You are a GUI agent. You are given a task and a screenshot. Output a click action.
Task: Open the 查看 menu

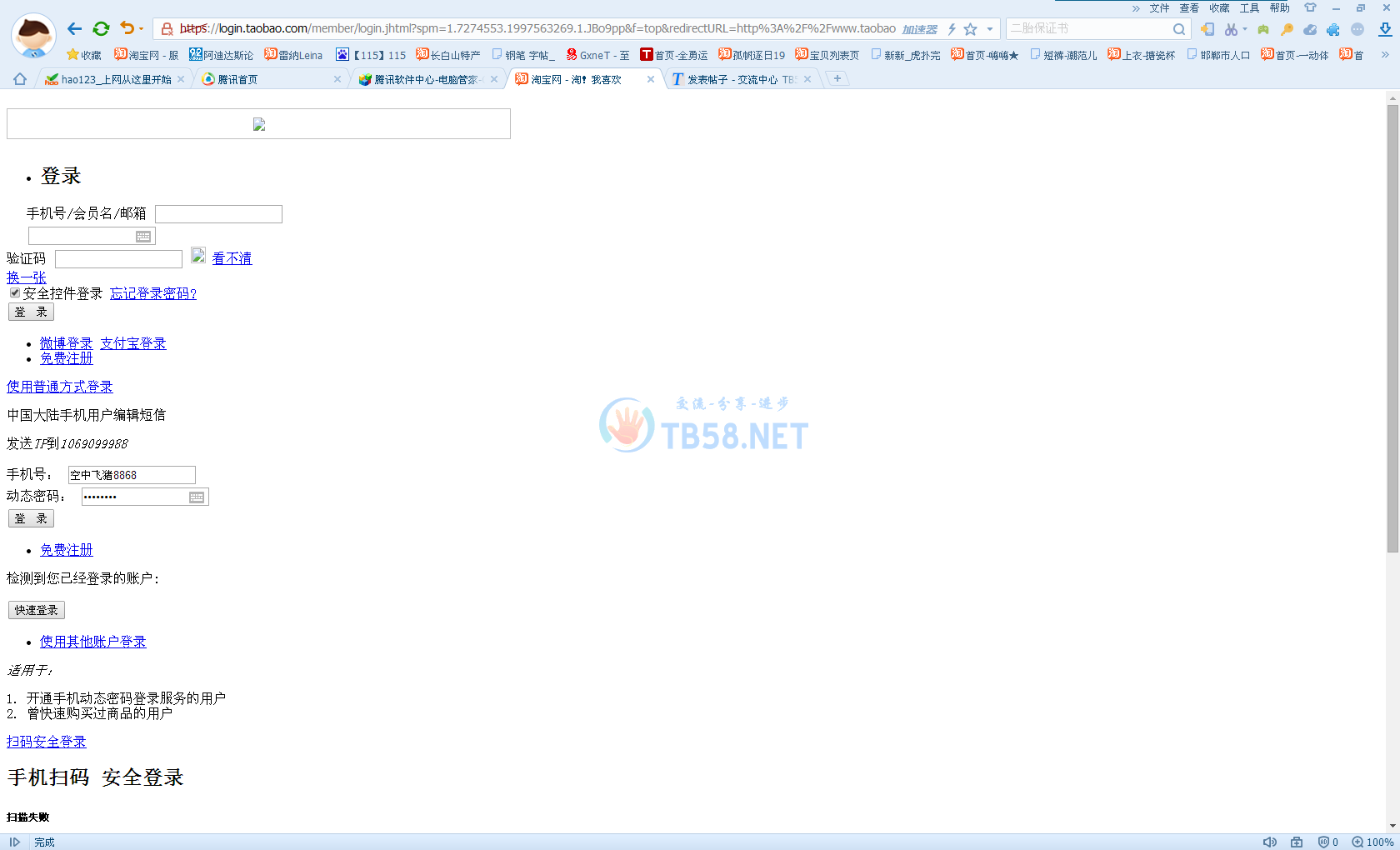tap(1190, 8)
